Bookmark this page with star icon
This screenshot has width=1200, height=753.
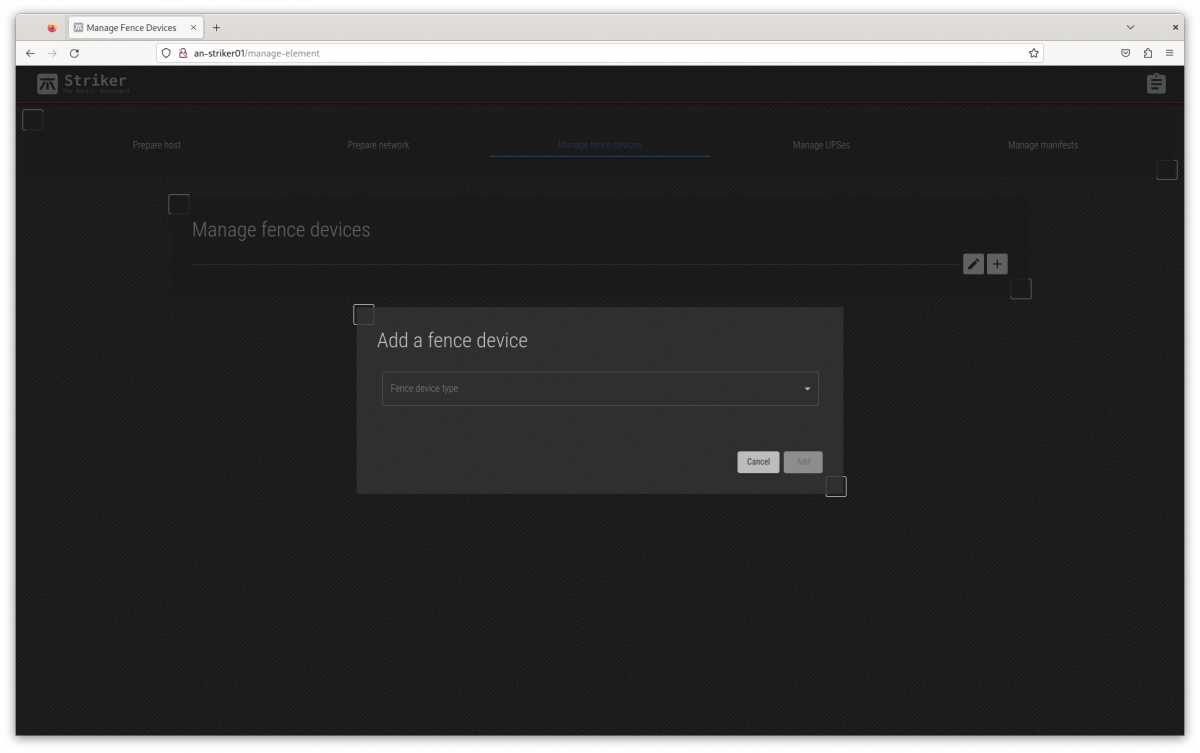[1033, 53]
